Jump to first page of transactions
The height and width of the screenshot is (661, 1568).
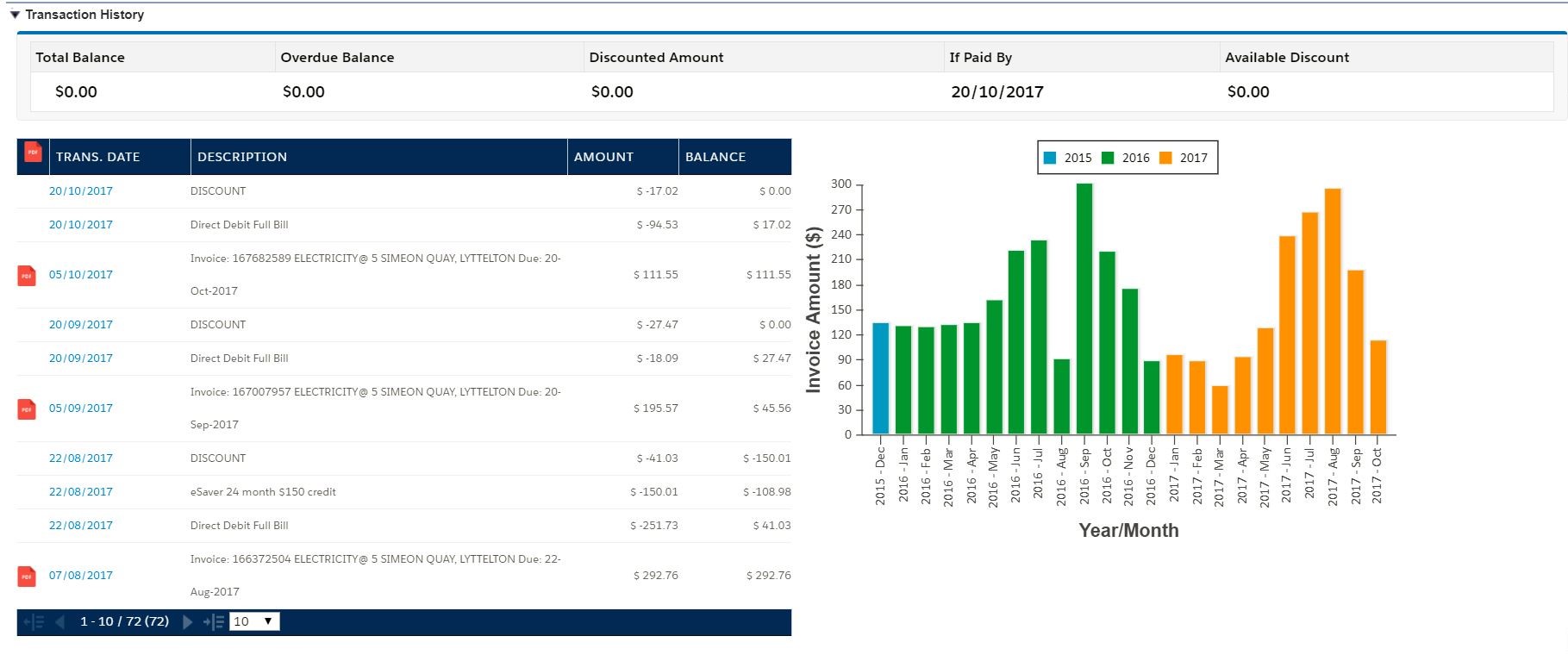coord(34,621)
